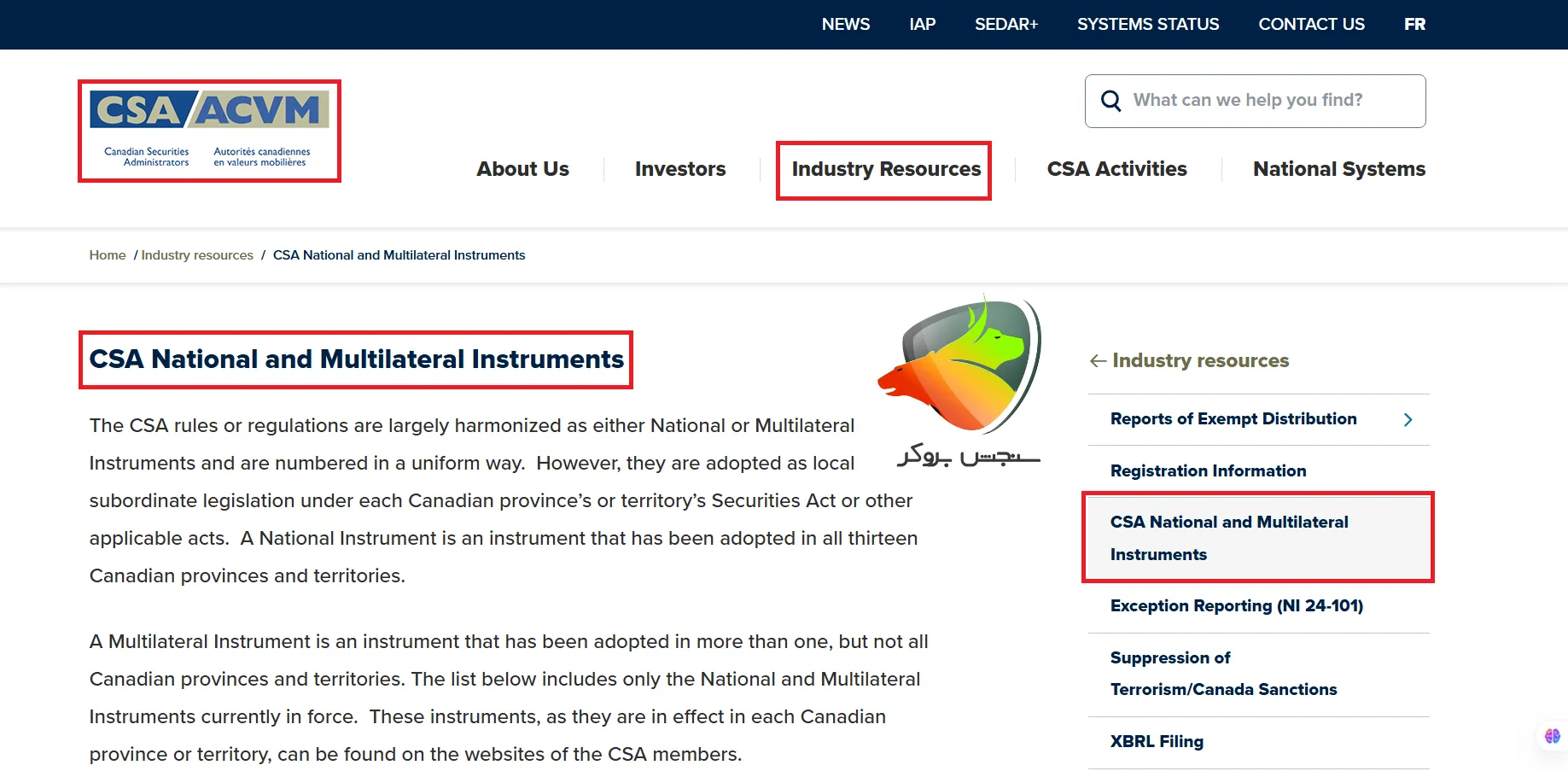Viewport: 1568px width, 771px height.
Task: Open the XBRL Filing sidebar link
Action: [1157, 741]
